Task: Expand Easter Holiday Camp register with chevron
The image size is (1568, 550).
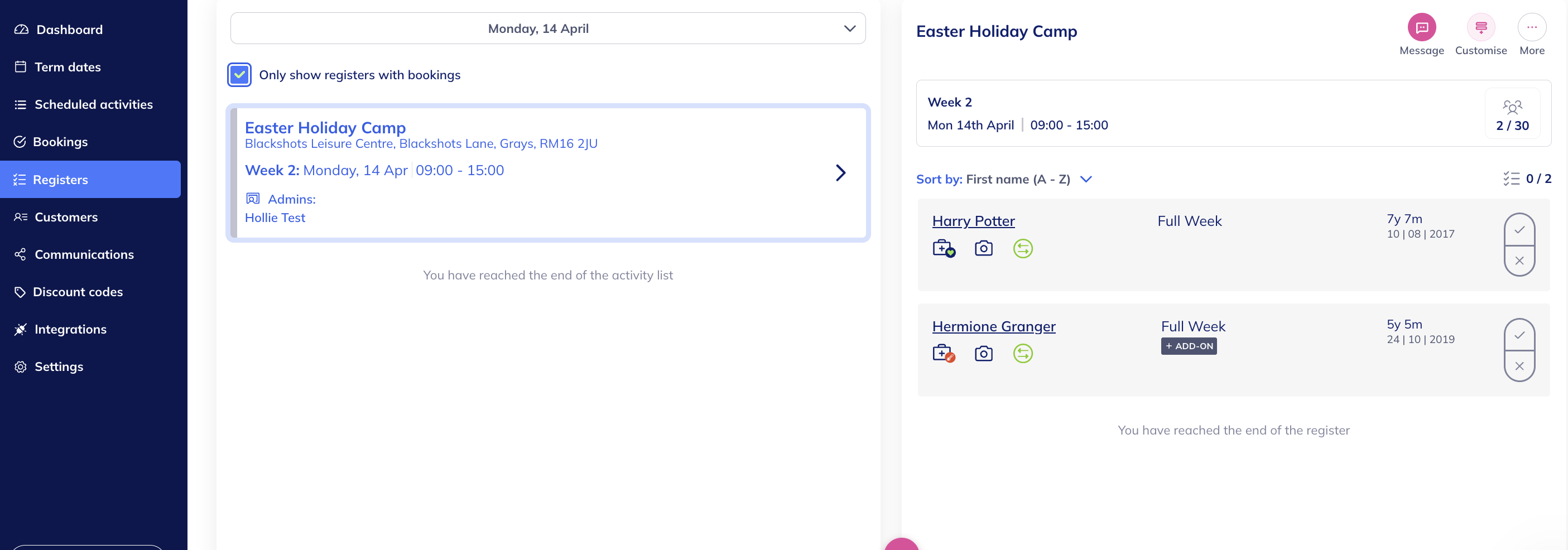Action: click(x=840, y=173)
